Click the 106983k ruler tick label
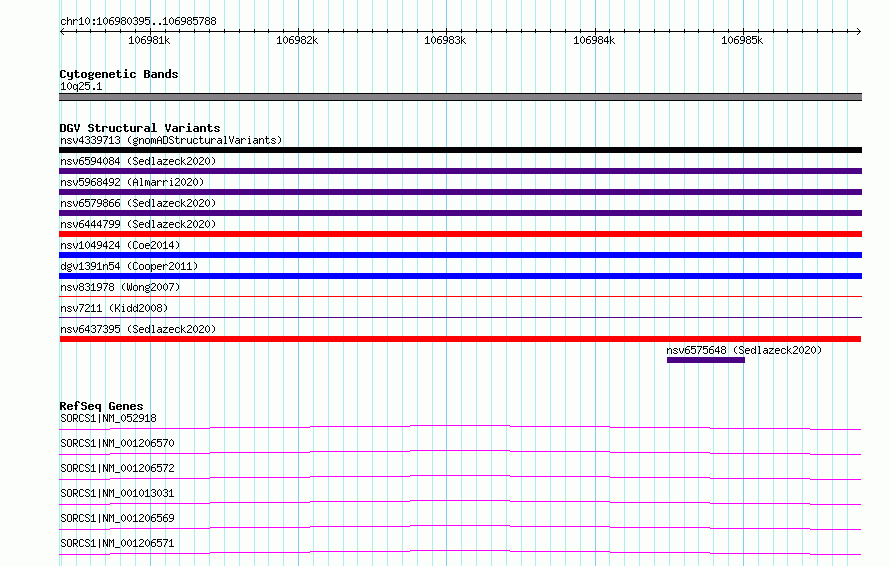The image size is (890, 566). (x=445, y=40)
